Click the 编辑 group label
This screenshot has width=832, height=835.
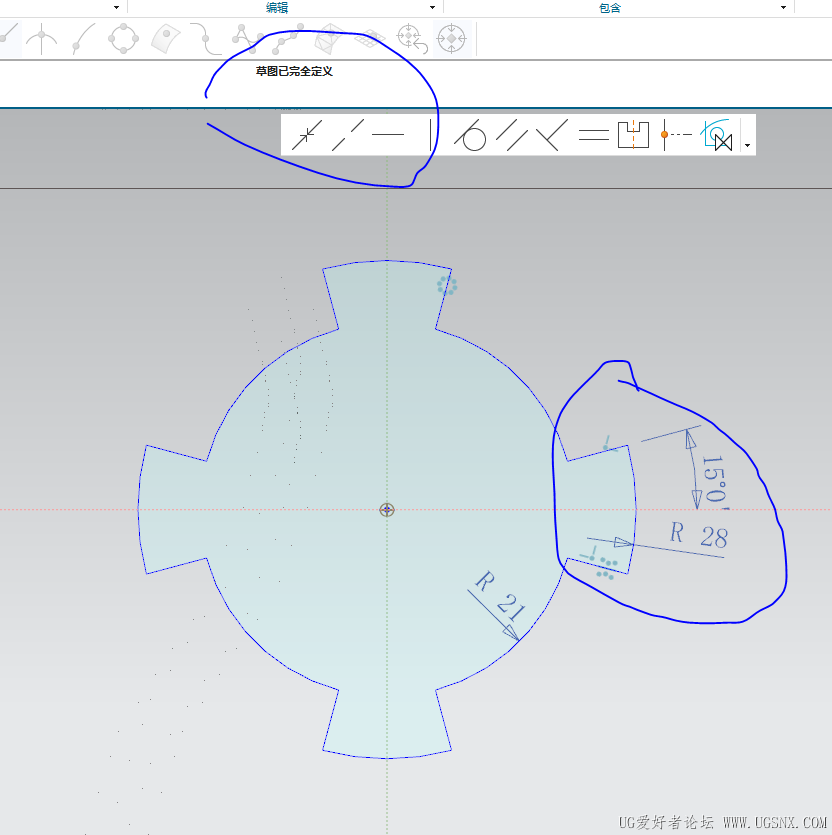(277, 7)
